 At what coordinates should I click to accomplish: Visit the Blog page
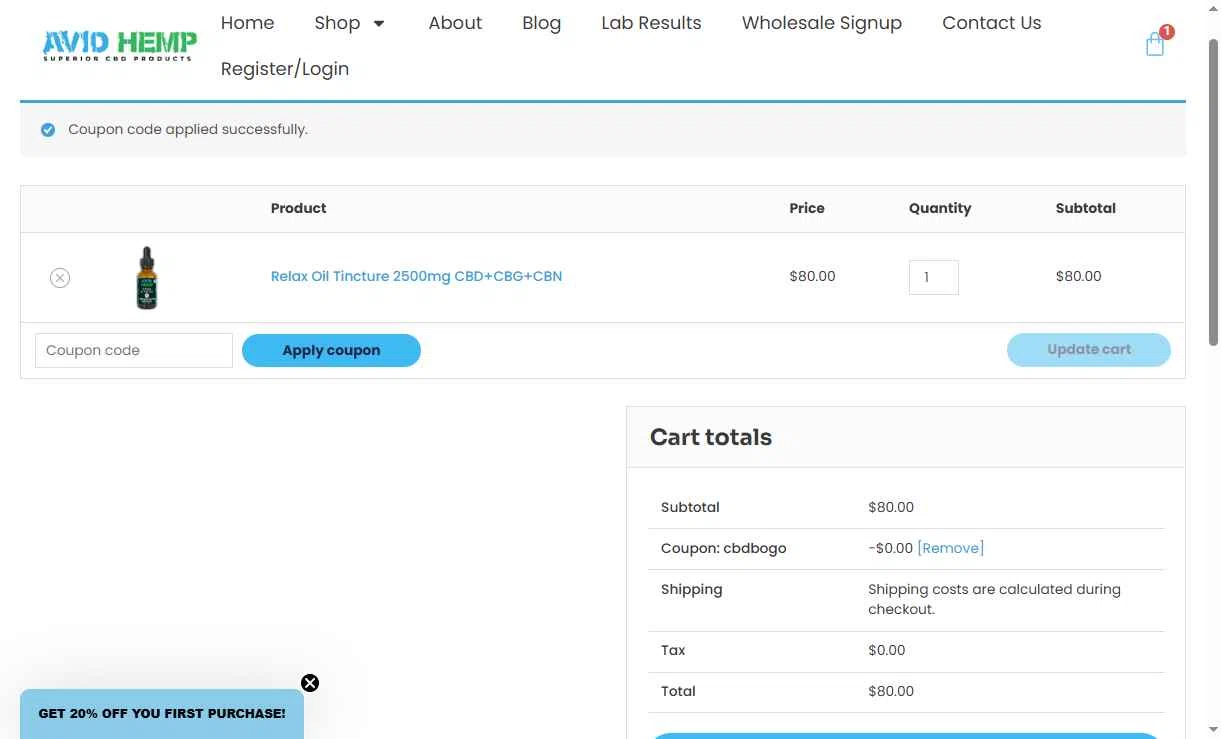pos(541,23)
